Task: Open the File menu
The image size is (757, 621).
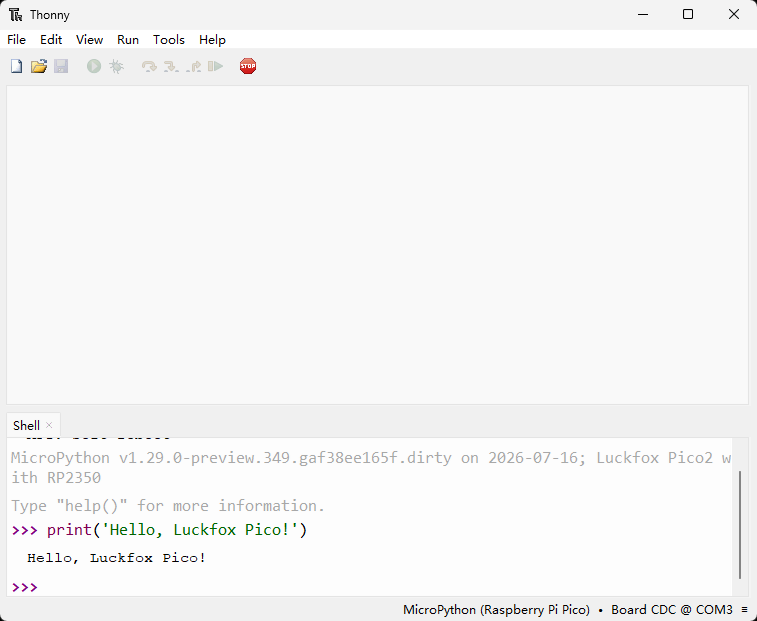Action: [16, 40]
